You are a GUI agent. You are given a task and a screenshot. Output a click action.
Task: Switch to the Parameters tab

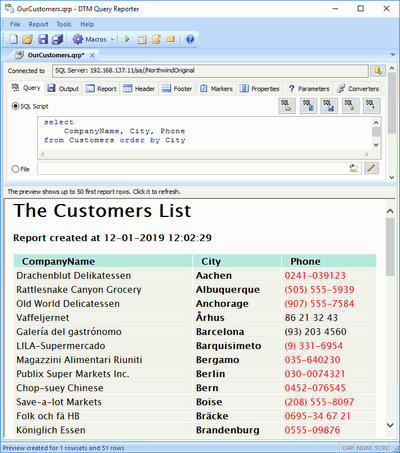click(x=309, y=89)
